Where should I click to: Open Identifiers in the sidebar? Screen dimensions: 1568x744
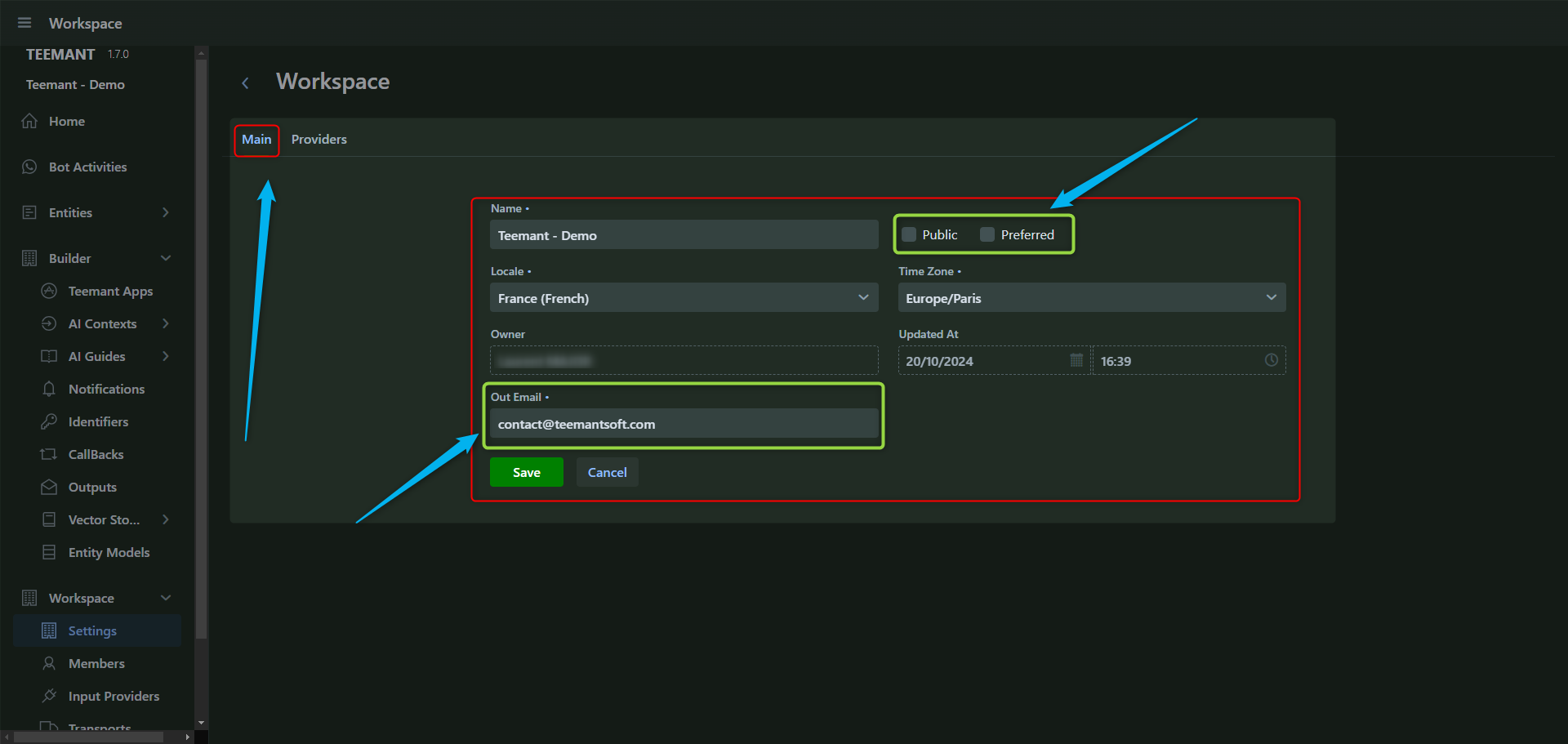[x=98, y=422]
